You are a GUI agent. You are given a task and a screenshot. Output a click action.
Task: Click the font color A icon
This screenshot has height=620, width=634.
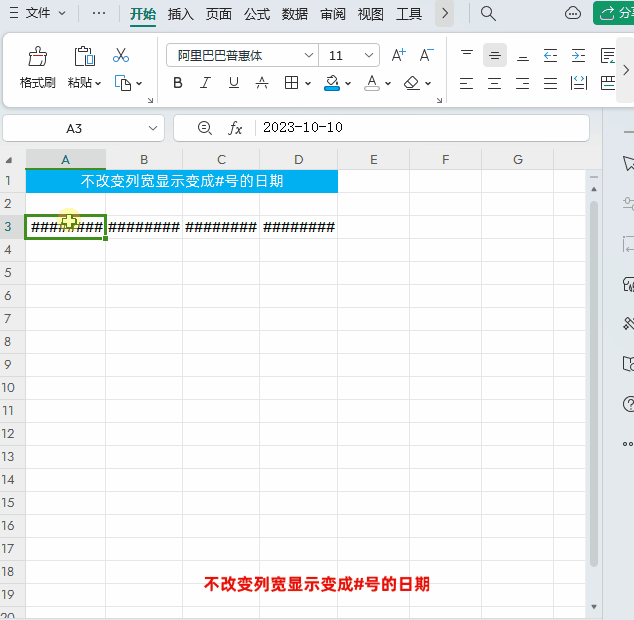point(372,83)
